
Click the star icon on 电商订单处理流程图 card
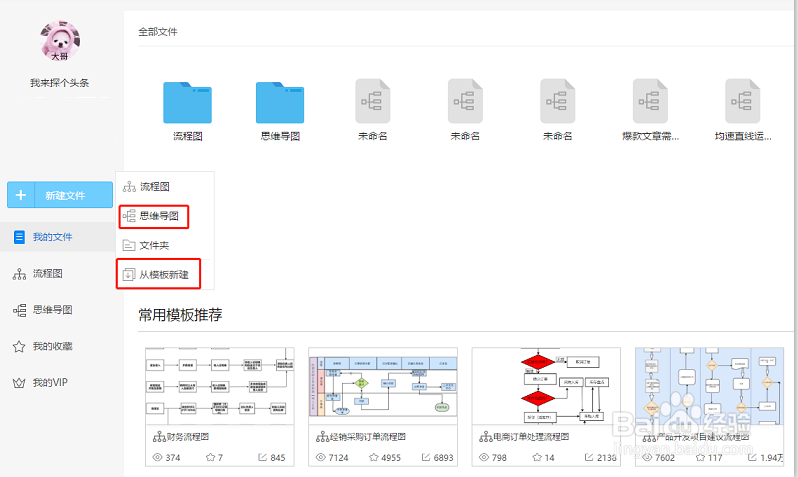(537, 457)
